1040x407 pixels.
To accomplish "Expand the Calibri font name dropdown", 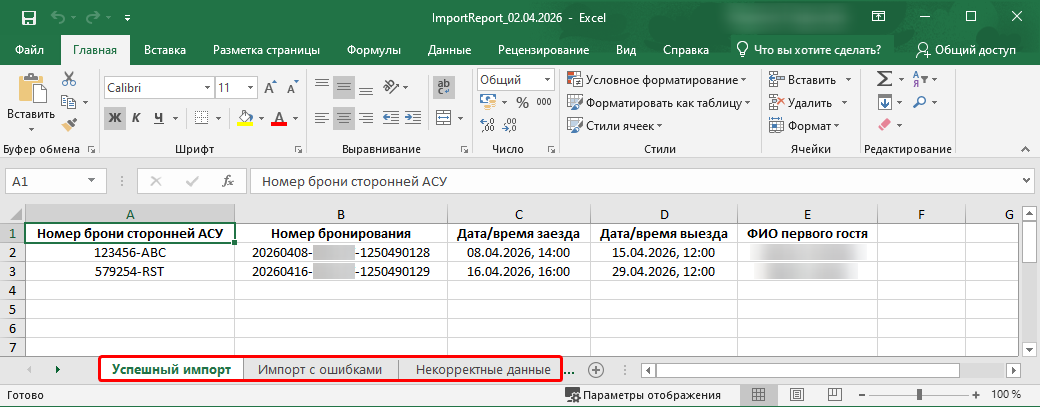I will click(206, 87).
